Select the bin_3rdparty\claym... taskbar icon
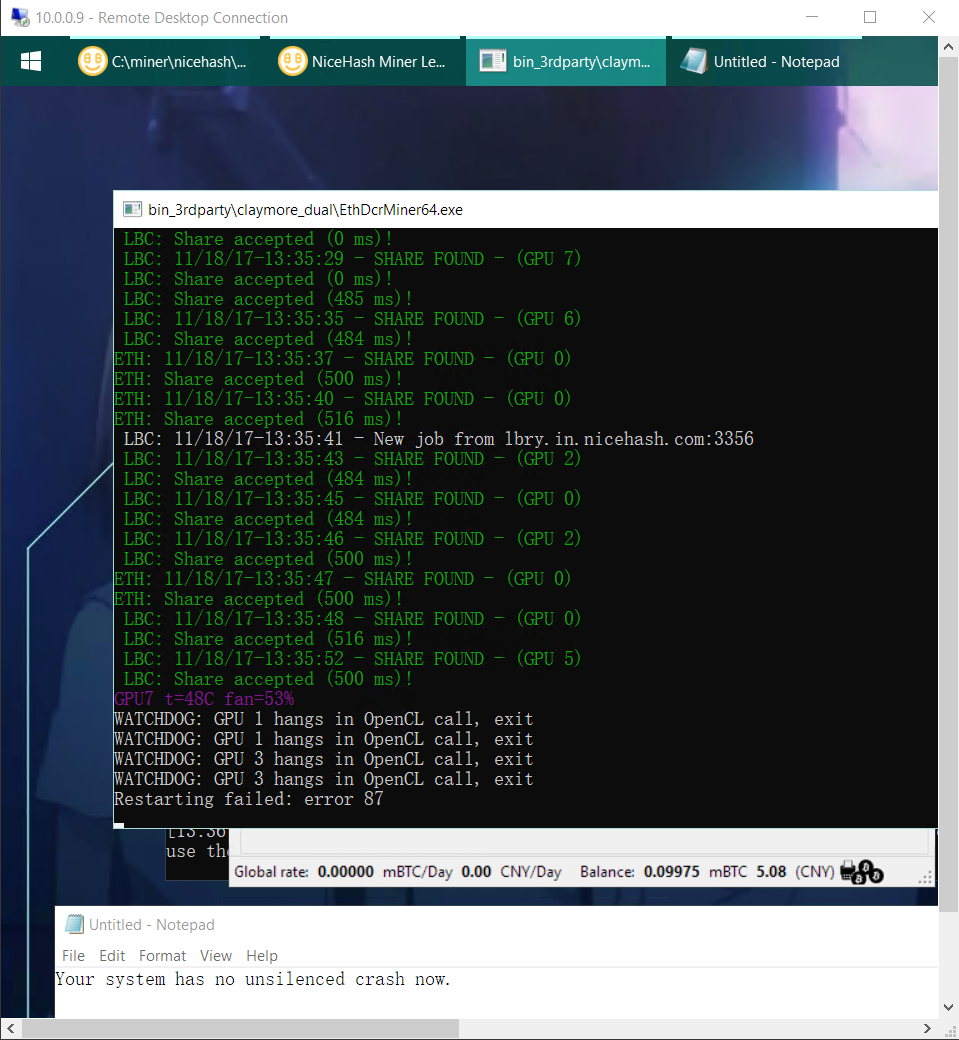This screenshot has height=1040, width=959. pos(565,61)
